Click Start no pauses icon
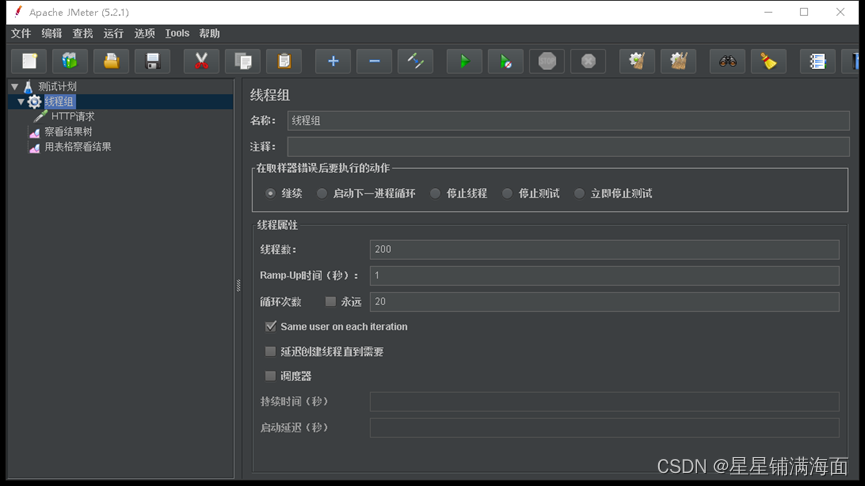 tap(505, 61)
